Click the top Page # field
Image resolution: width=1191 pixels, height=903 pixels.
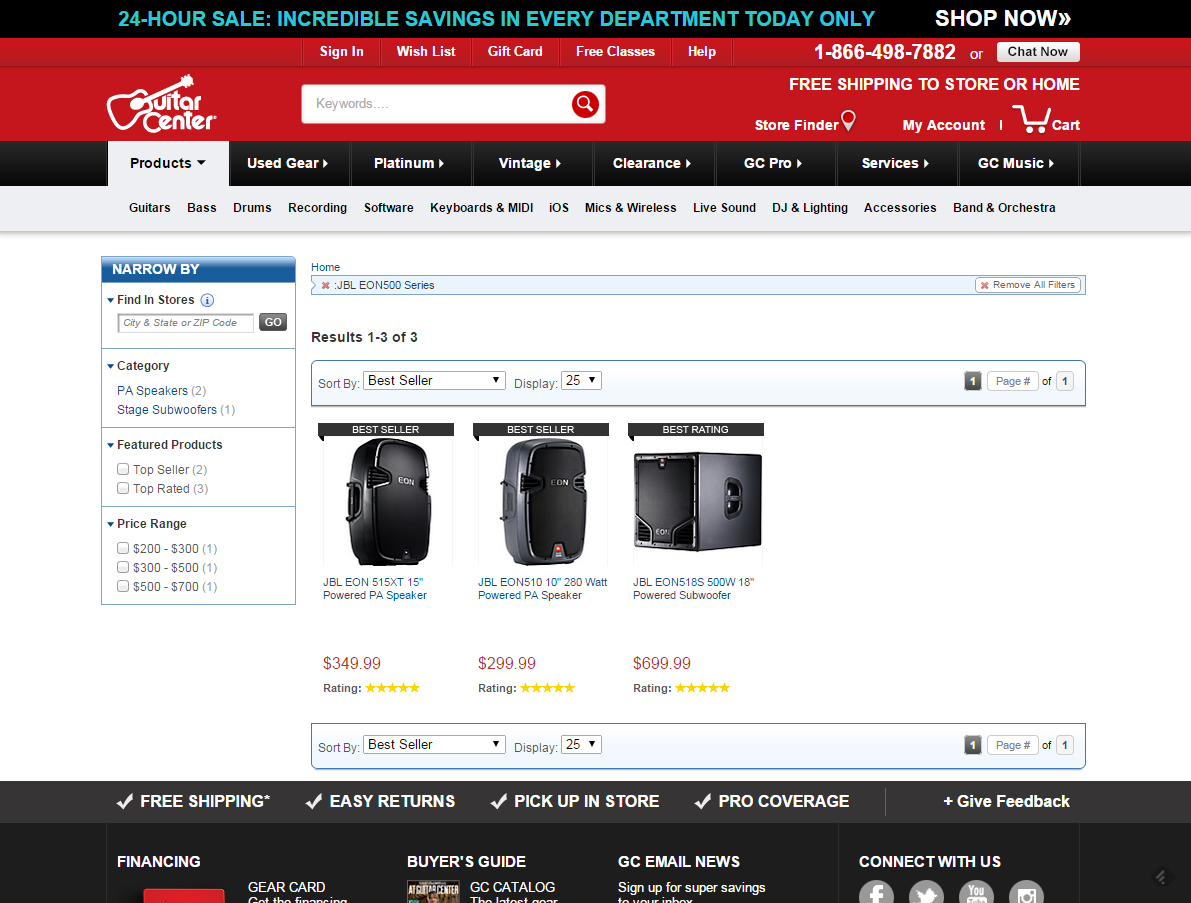(1013, 381)
